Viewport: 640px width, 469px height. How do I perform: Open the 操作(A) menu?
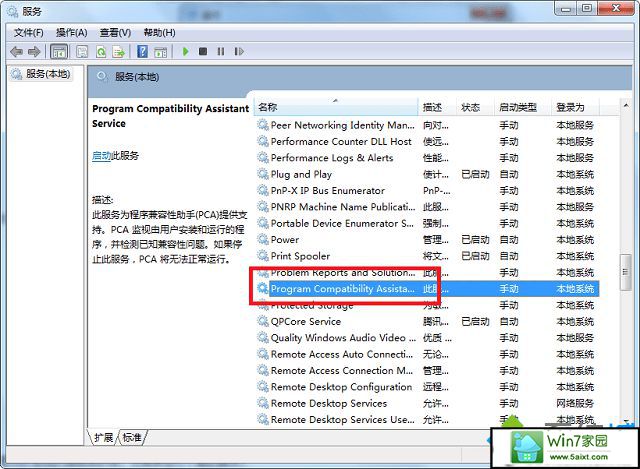point(71,33)
